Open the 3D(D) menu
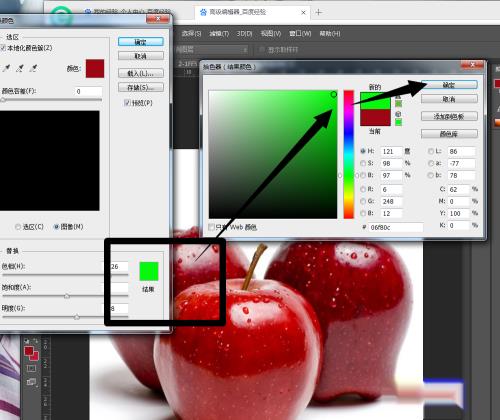This screenshot has width=500, height=420. [244, 33]
